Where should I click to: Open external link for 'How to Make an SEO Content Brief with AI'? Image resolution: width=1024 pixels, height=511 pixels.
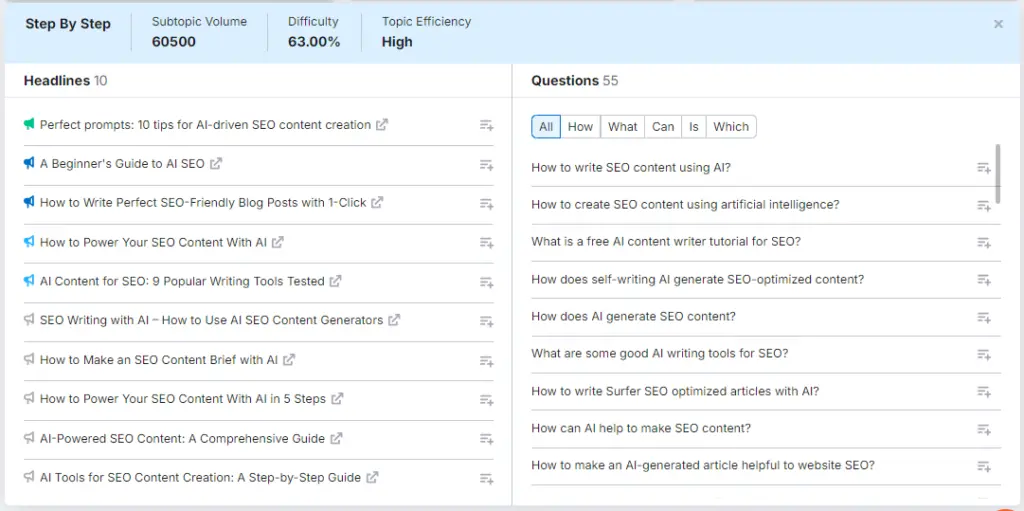289,360
